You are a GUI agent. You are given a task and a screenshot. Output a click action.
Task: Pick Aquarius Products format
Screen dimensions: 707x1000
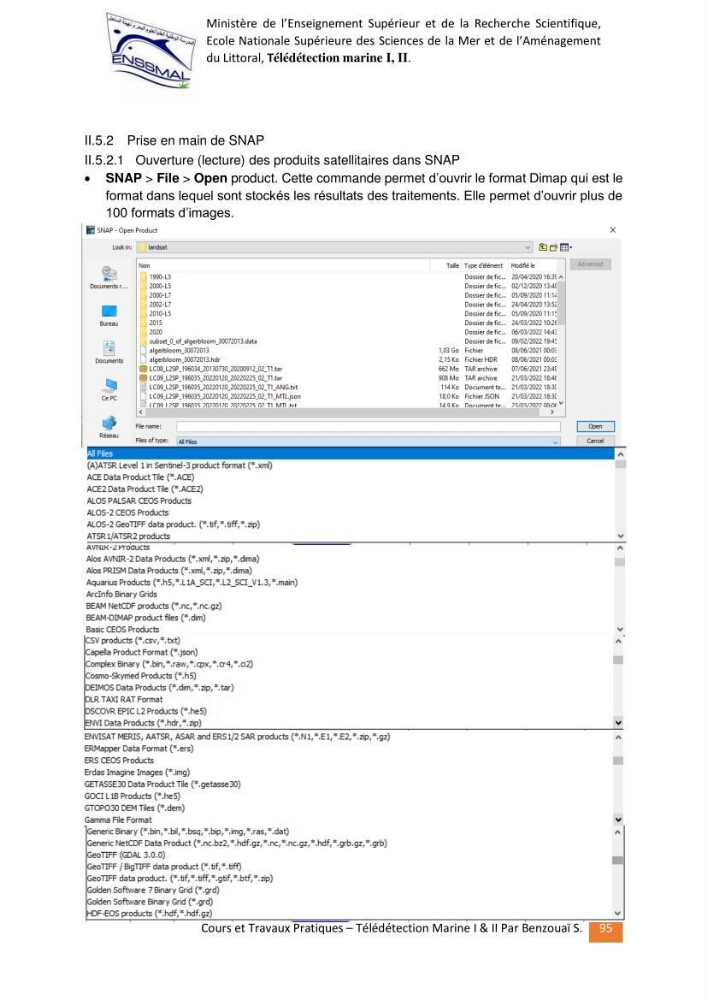(191, 582)
